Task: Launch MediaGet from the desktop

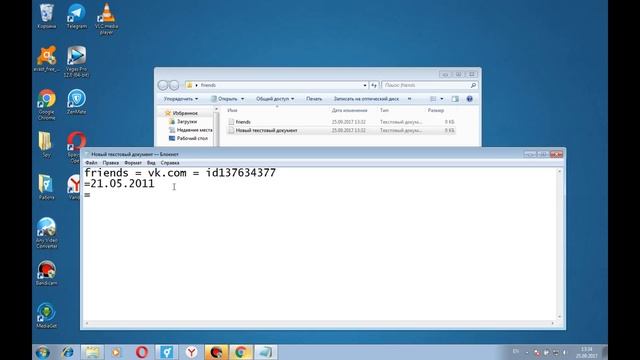Action: click(47, 316)
